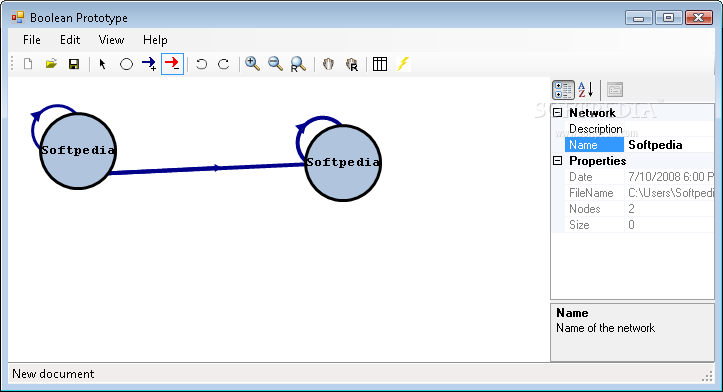Screen dimensions: 723x392
Task: Edit the Name value Softpedia
Action: click(x=655, y=145)
